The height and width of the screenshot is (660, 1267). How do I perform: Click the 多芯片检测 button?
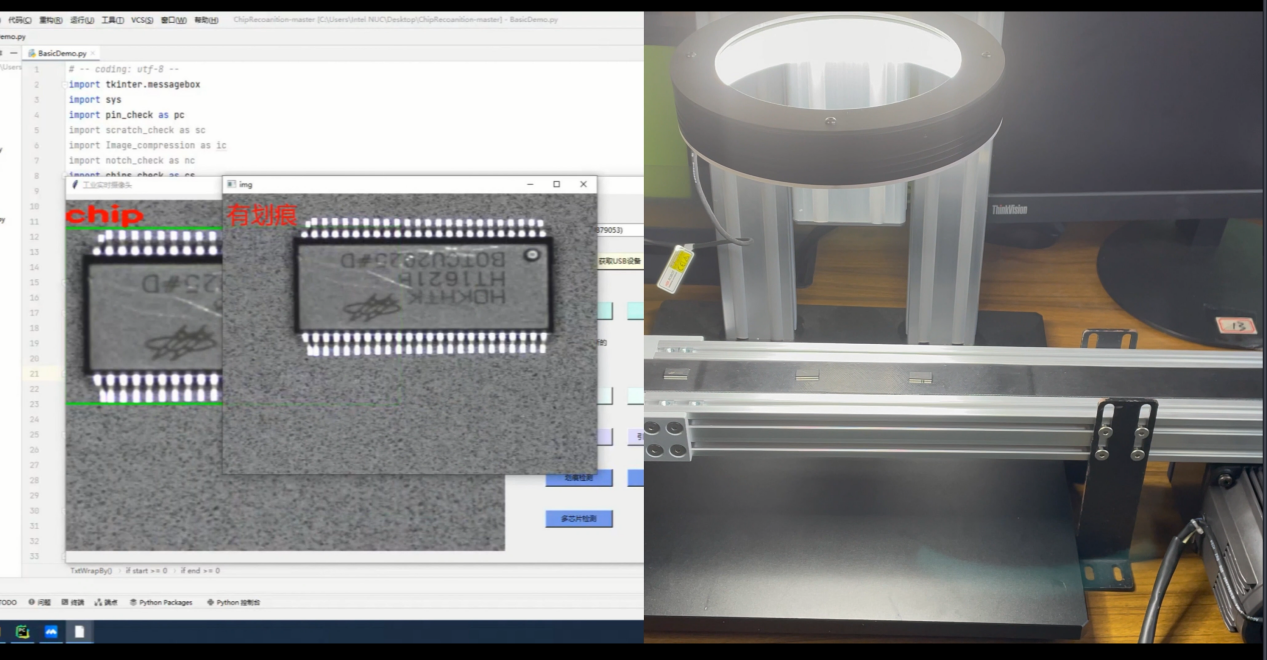click(x=578, y=519)
